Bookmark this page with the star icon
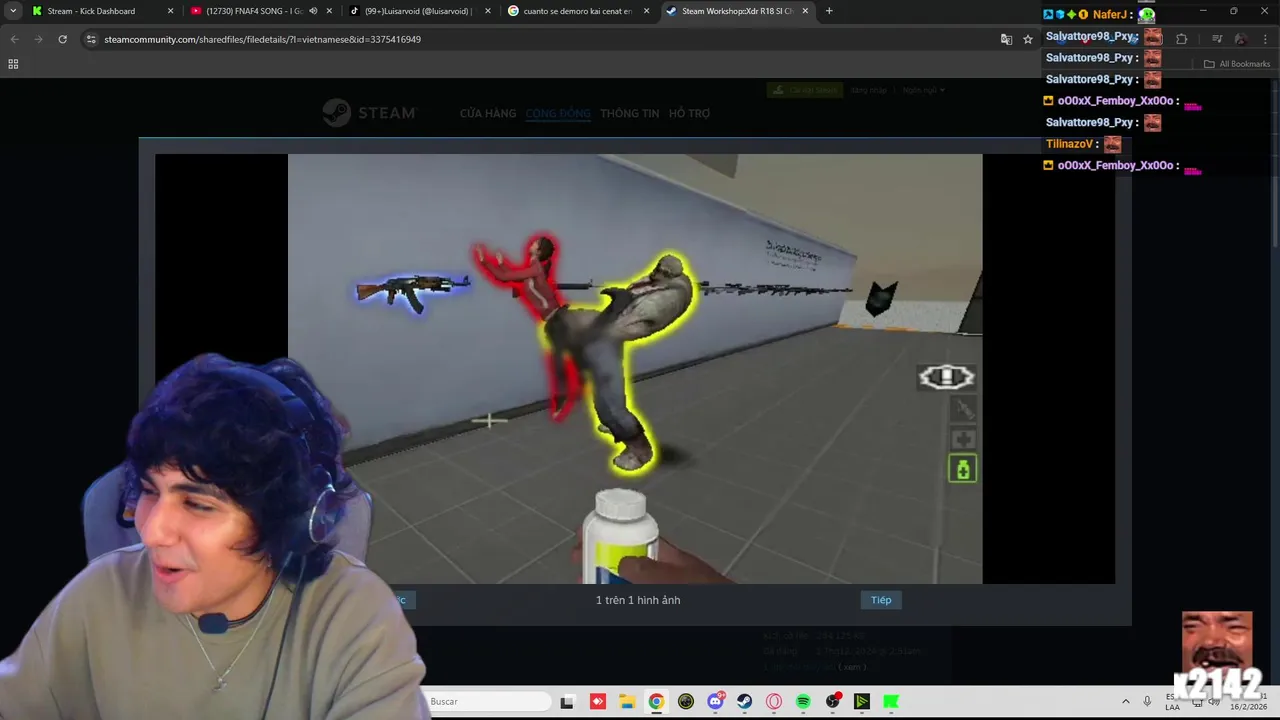The width and height of the screenshot is (1280, 720). coord(1028,39)
